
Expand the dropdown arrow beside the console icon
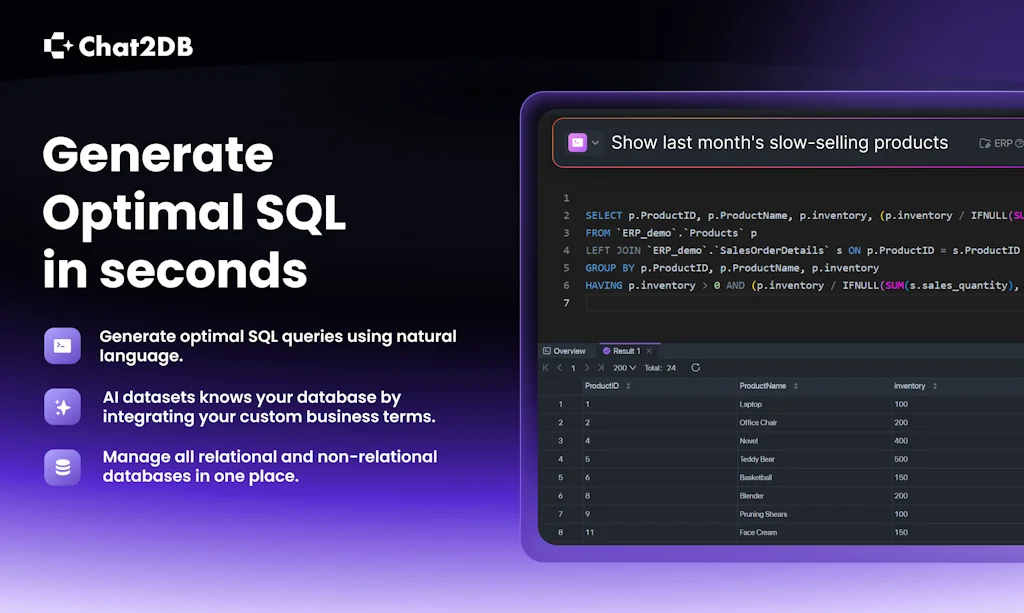(596, 143)
